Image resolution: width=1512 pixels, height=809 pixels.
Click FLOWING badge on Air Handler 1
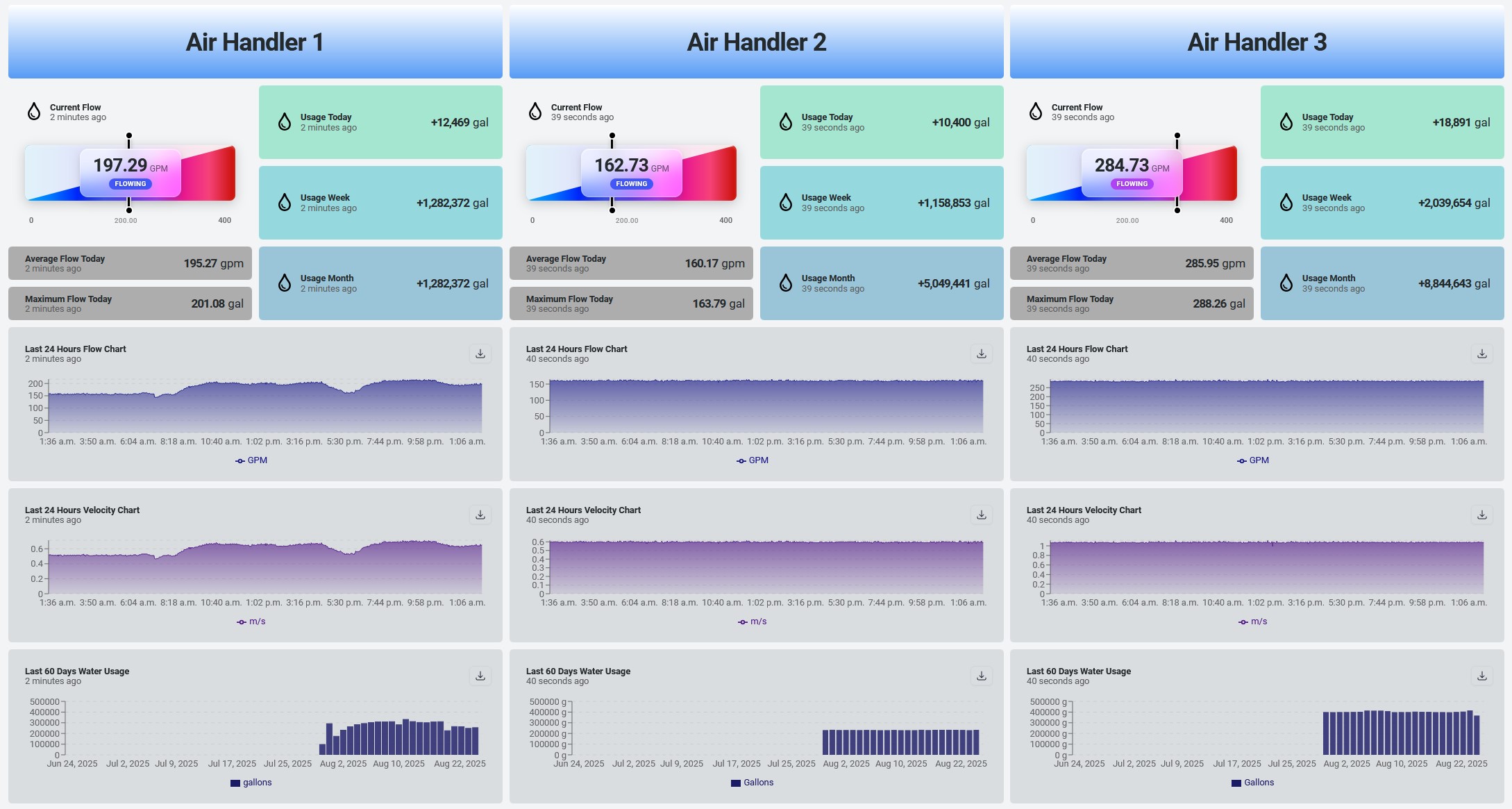pyautogui.click(x=131, y=184)
